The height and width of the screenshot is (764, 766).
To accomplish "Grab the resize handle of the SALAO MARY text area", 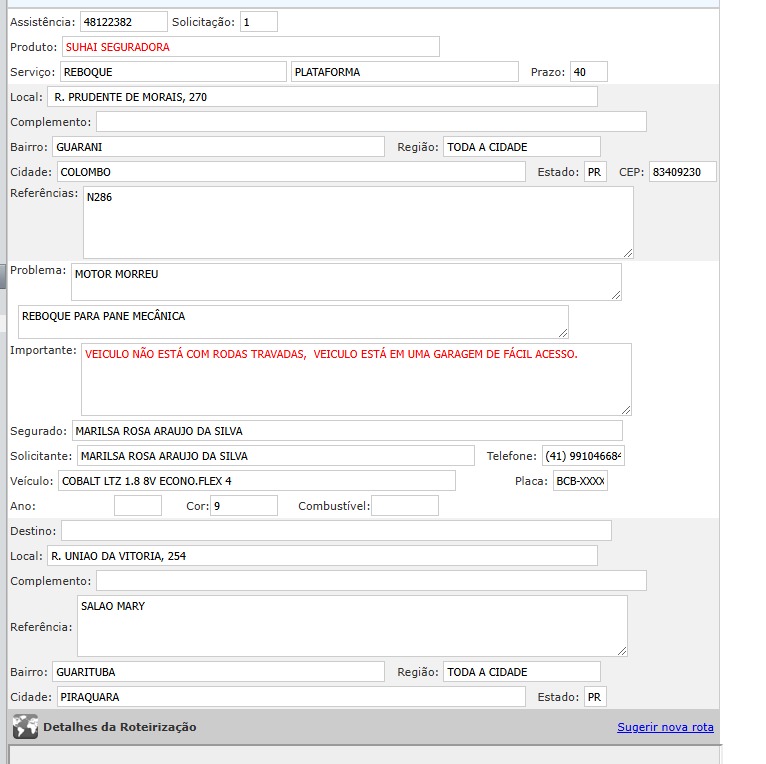I will coord(621,650).
